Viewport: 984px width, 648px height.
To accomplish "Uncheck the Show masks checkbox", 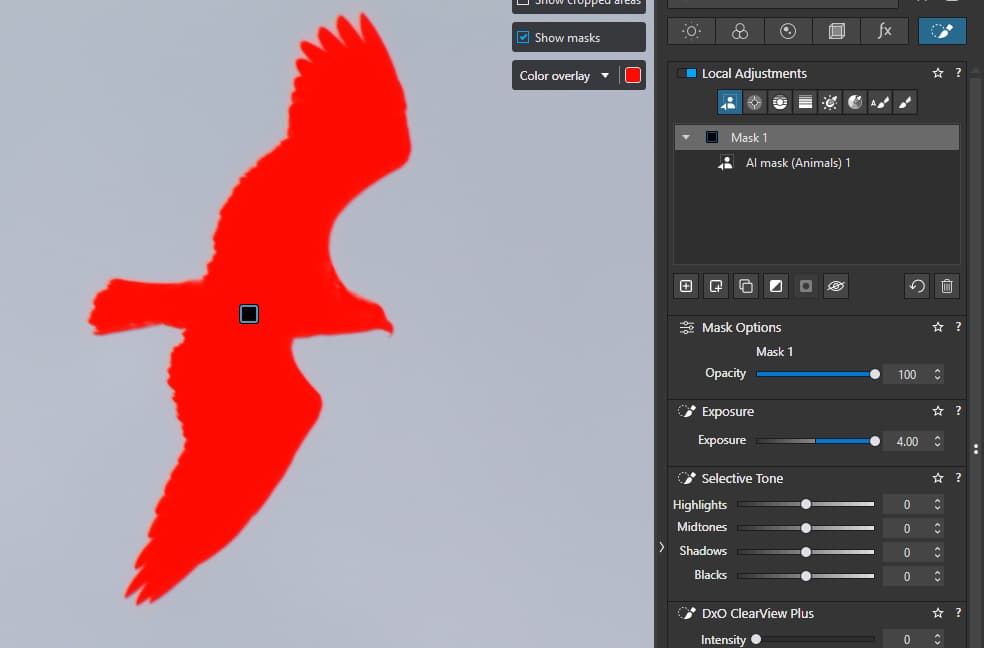I will pos(523,38).
